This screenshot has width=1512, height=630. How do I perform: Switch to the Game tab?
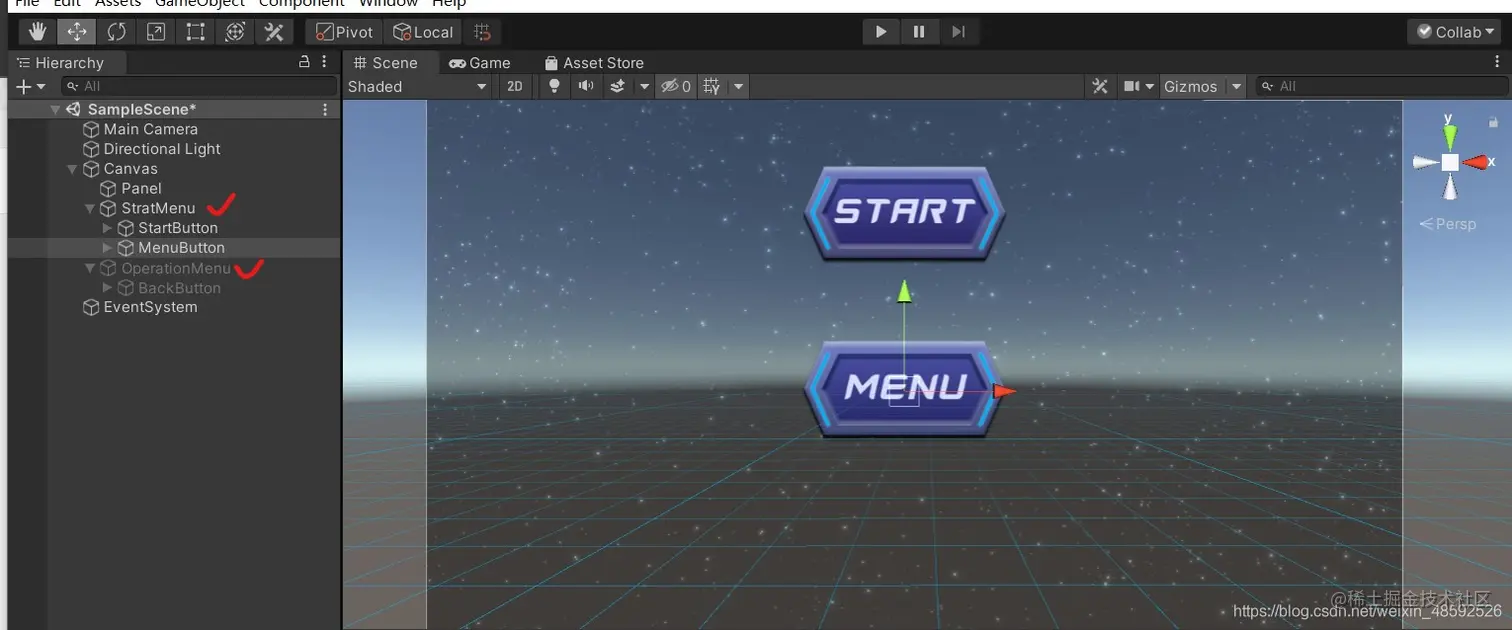(x=480, y=62)
